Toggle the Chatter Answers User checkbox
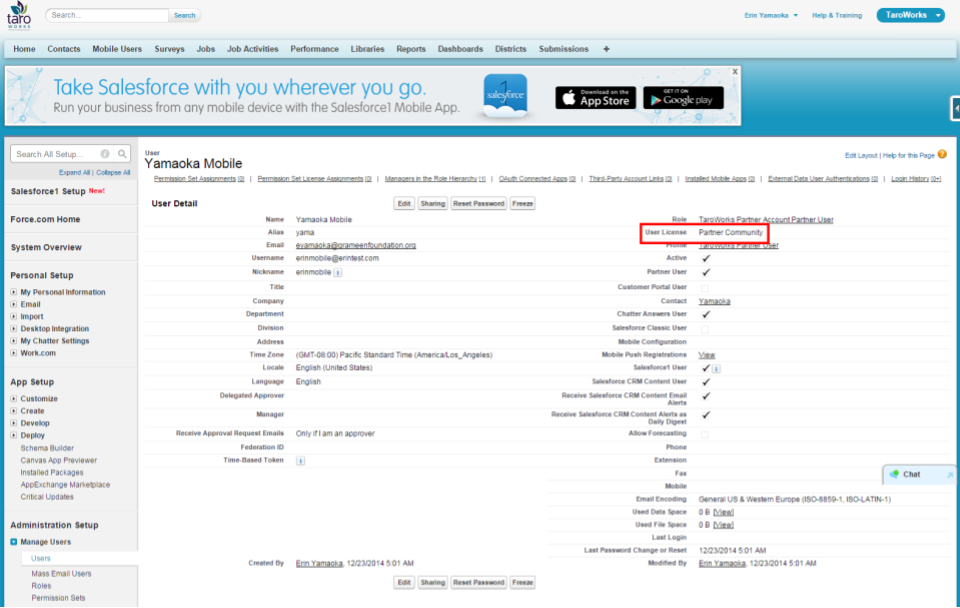This screenshot has height=608, width=960. pyautogui.click(x=706, y=315)
